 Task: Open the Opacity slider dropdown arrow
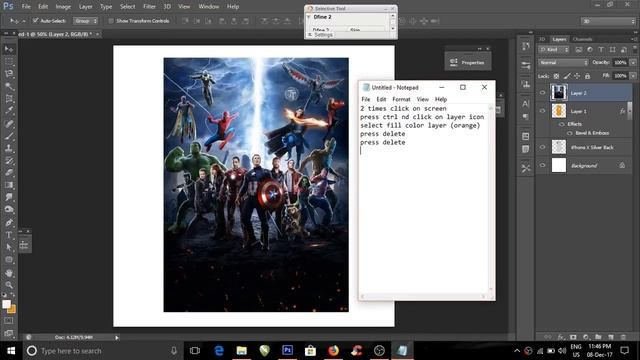[633, 63]
